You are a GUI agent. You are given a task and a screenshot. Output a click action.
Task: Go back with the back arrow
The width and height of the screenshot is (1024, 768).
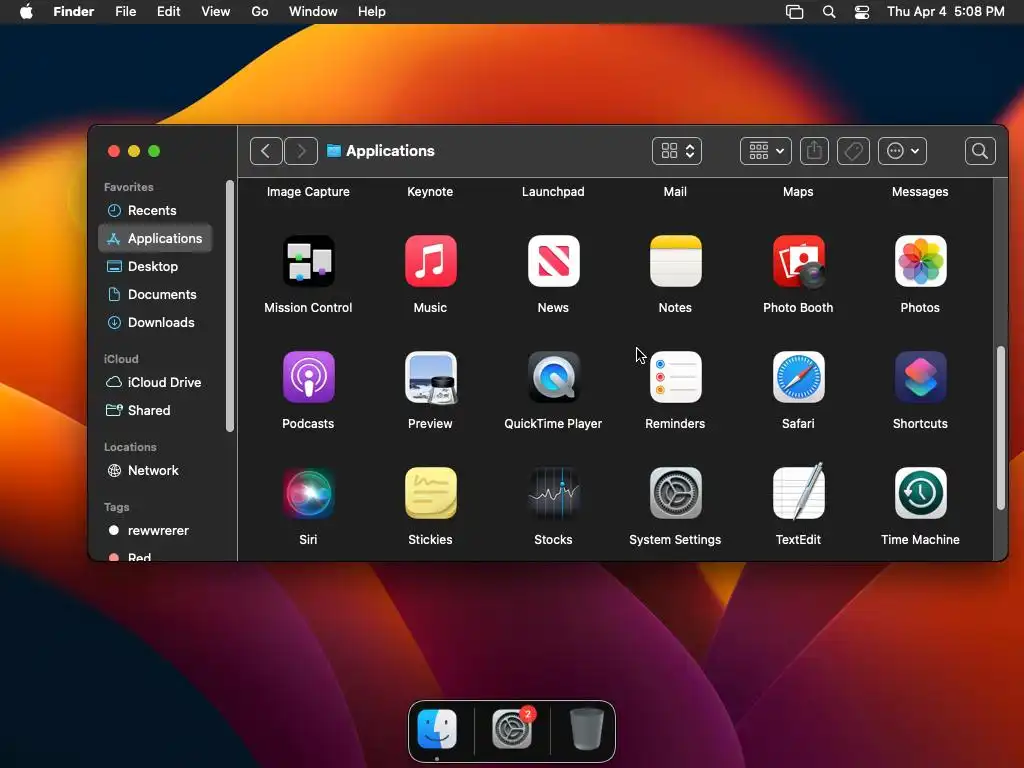pyautogui.click(x=266, y=151)
